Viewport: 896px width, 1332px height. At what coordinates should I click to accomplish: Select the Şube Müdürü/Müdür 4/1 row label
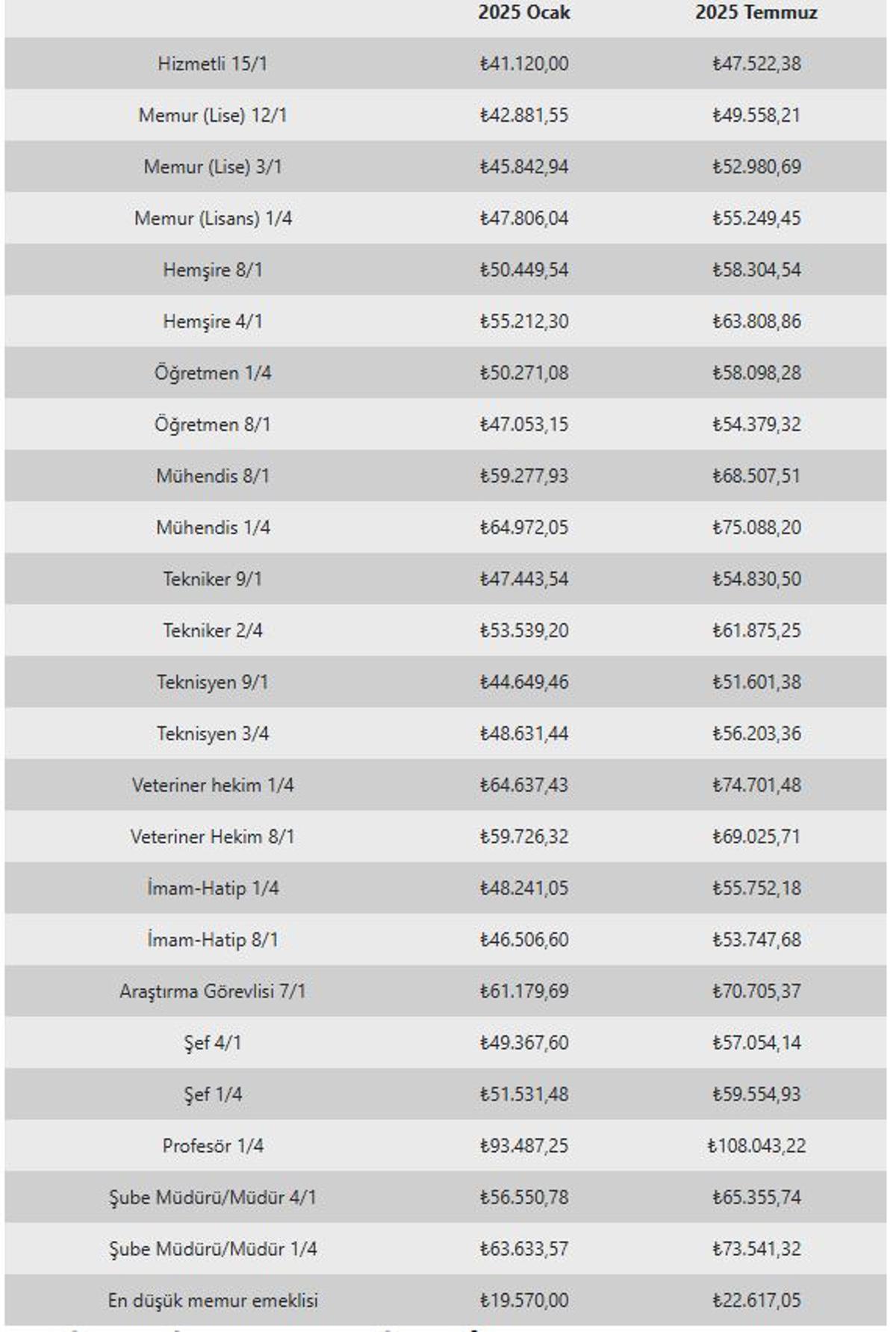213,1198
